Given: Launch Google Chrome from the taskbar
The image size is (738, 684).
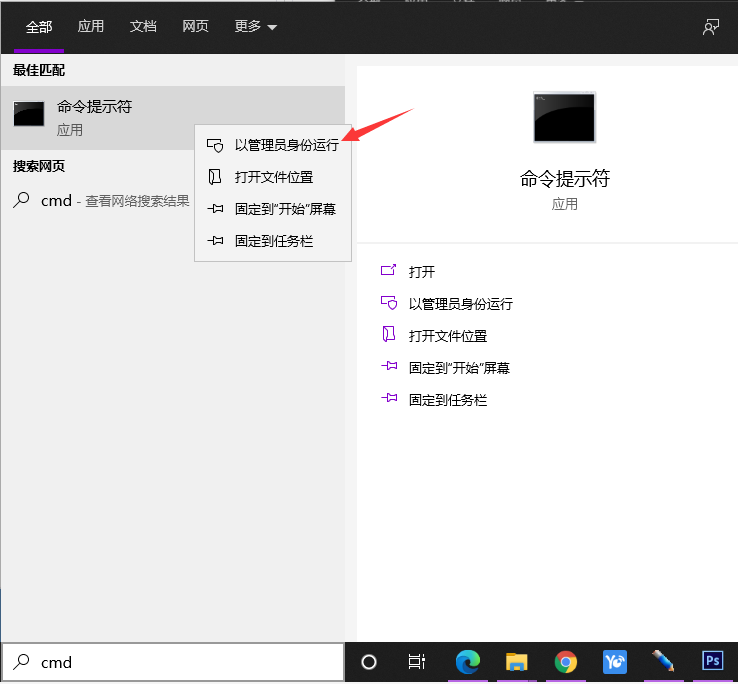Looking at the screenshot, I should [566, 662].
